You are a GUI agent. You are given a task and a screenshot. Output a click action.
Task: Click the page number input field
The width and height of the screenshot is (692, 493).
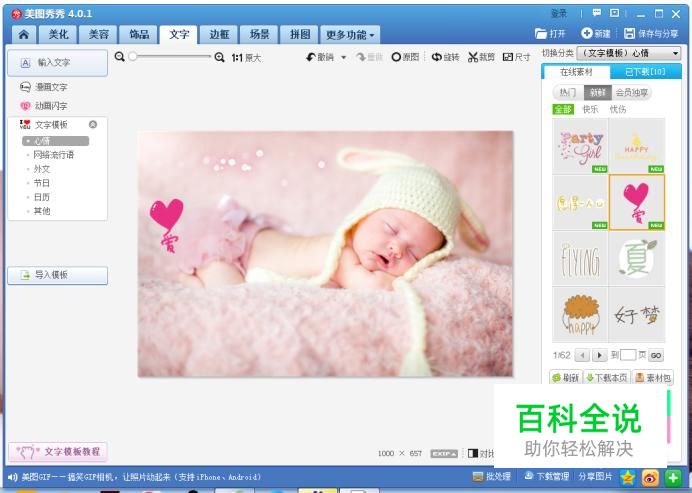pyautogui.click(x=628, y=355)
